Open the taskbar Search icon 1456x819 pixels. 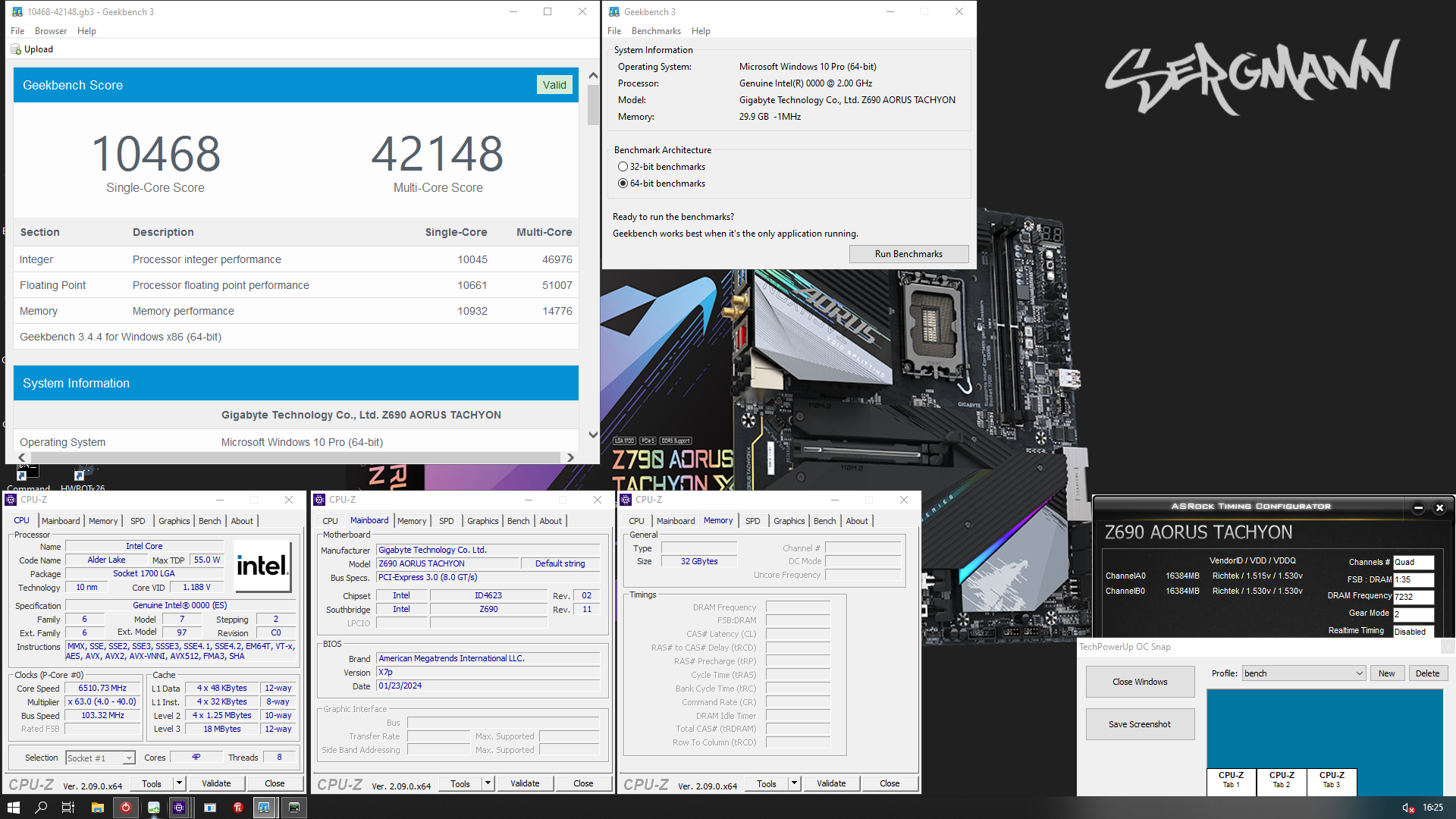41,808
